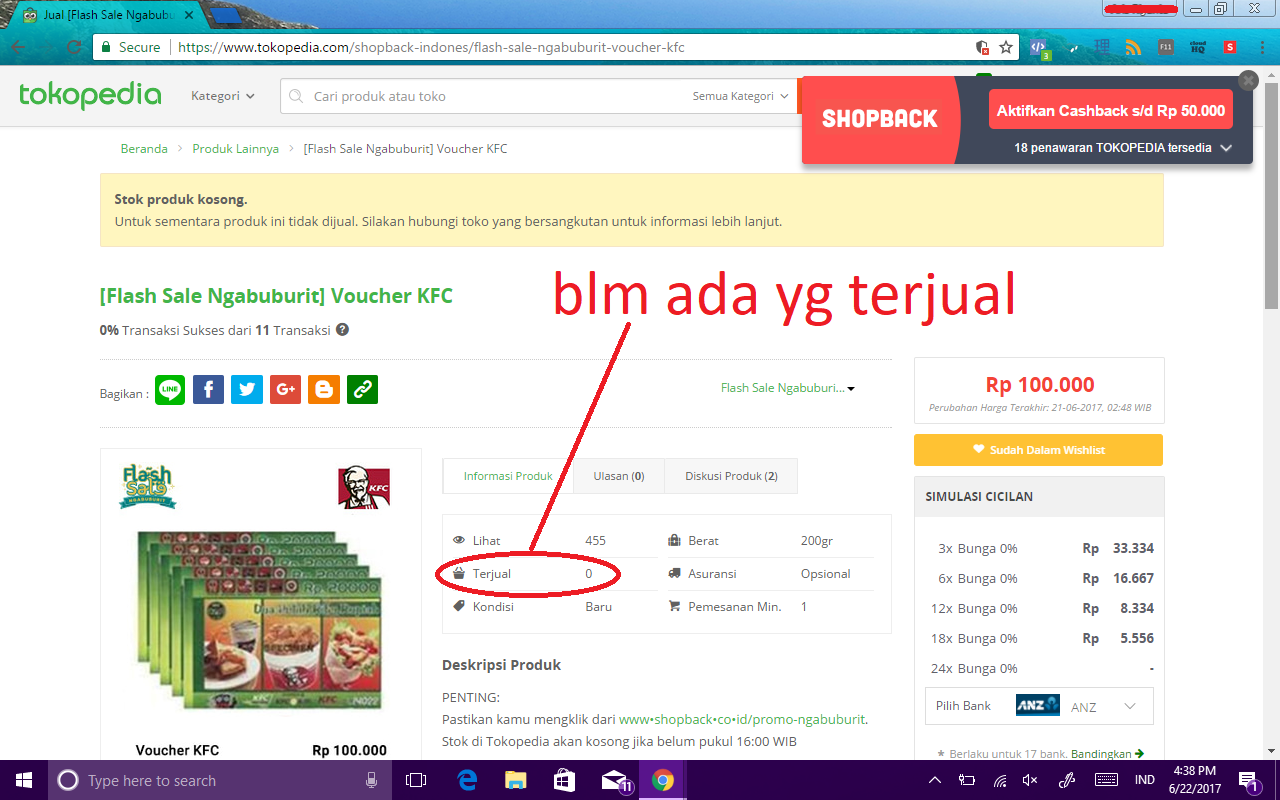Viewport: 1280px width, 800px height.
Task: Open the Action Center notification icon
Action: click(1249, 780)
